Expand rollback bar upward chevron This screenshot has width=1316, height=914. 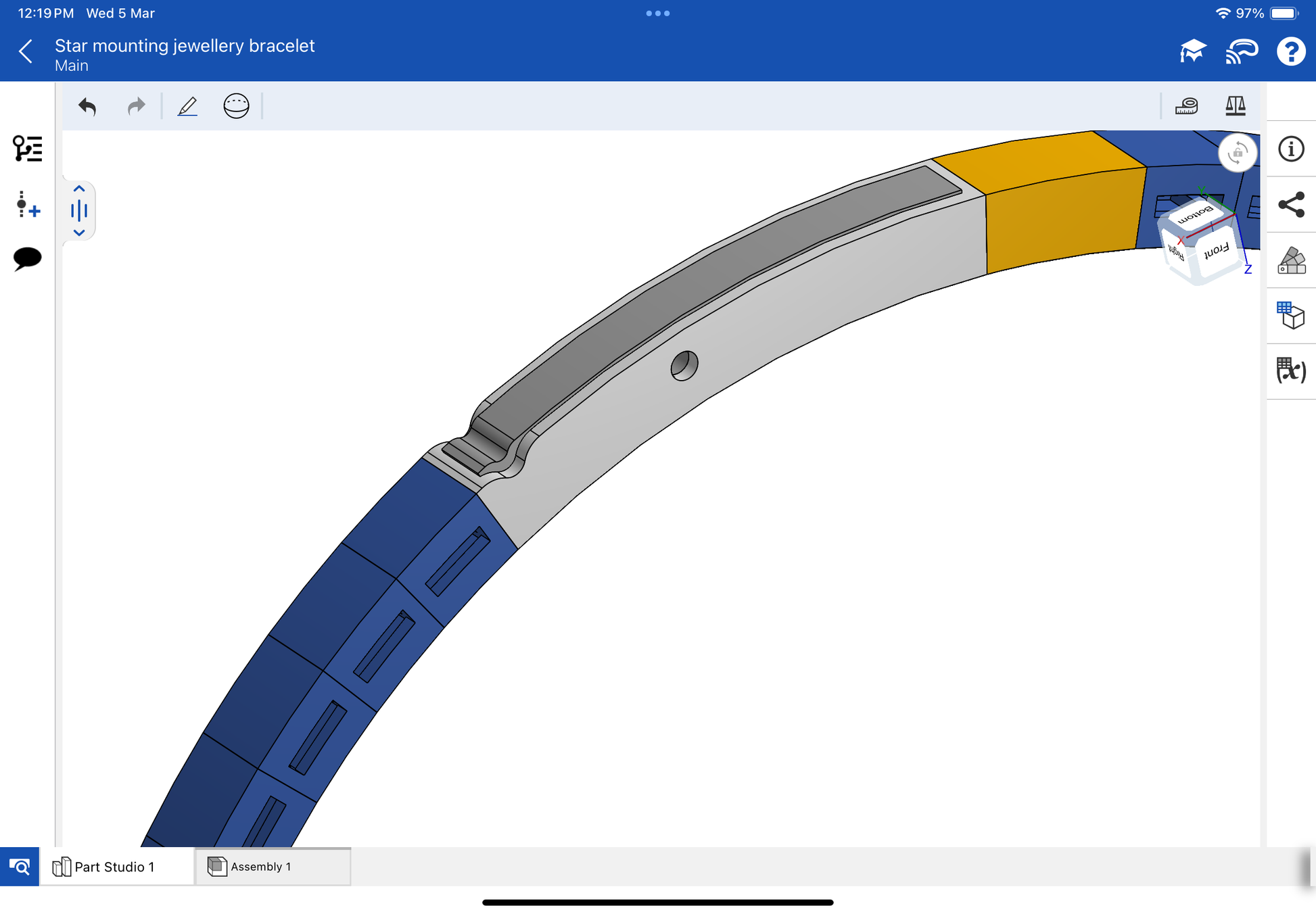(79, 189)
